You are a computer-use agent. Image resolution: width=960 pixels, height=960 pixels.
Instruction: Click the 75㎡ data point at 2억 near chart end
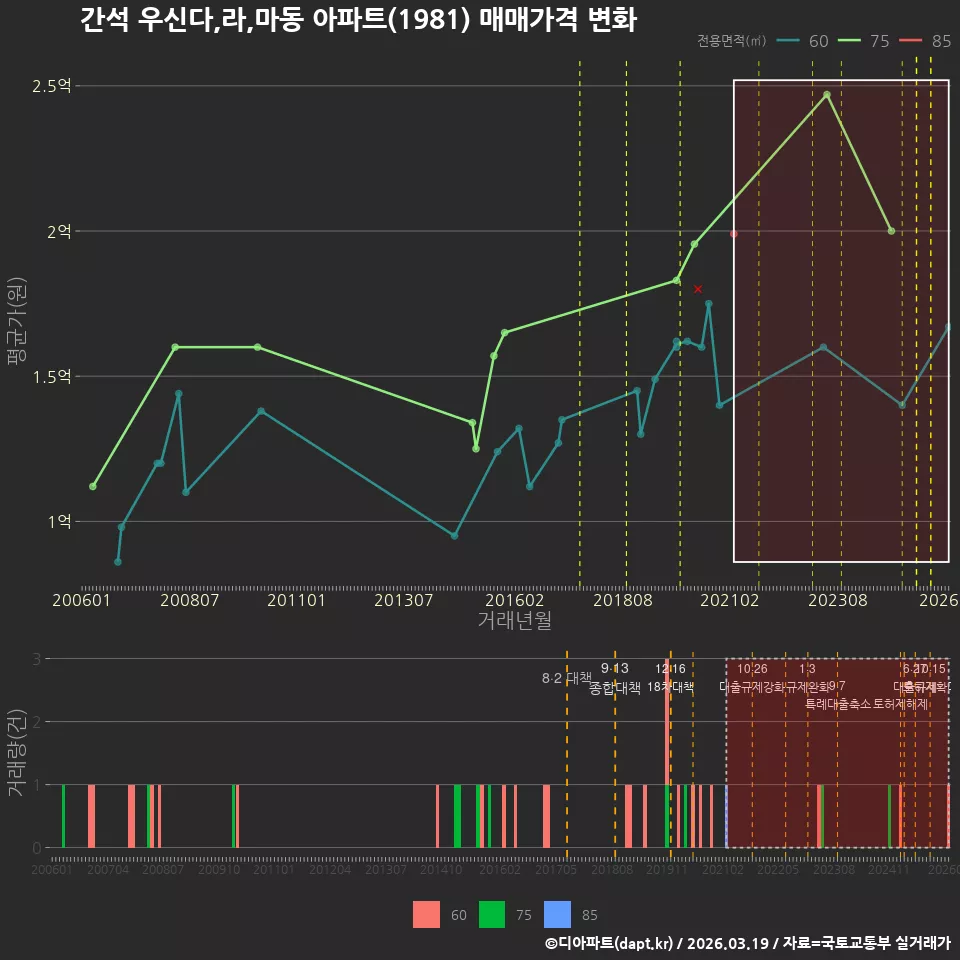[x=891, y=231]
